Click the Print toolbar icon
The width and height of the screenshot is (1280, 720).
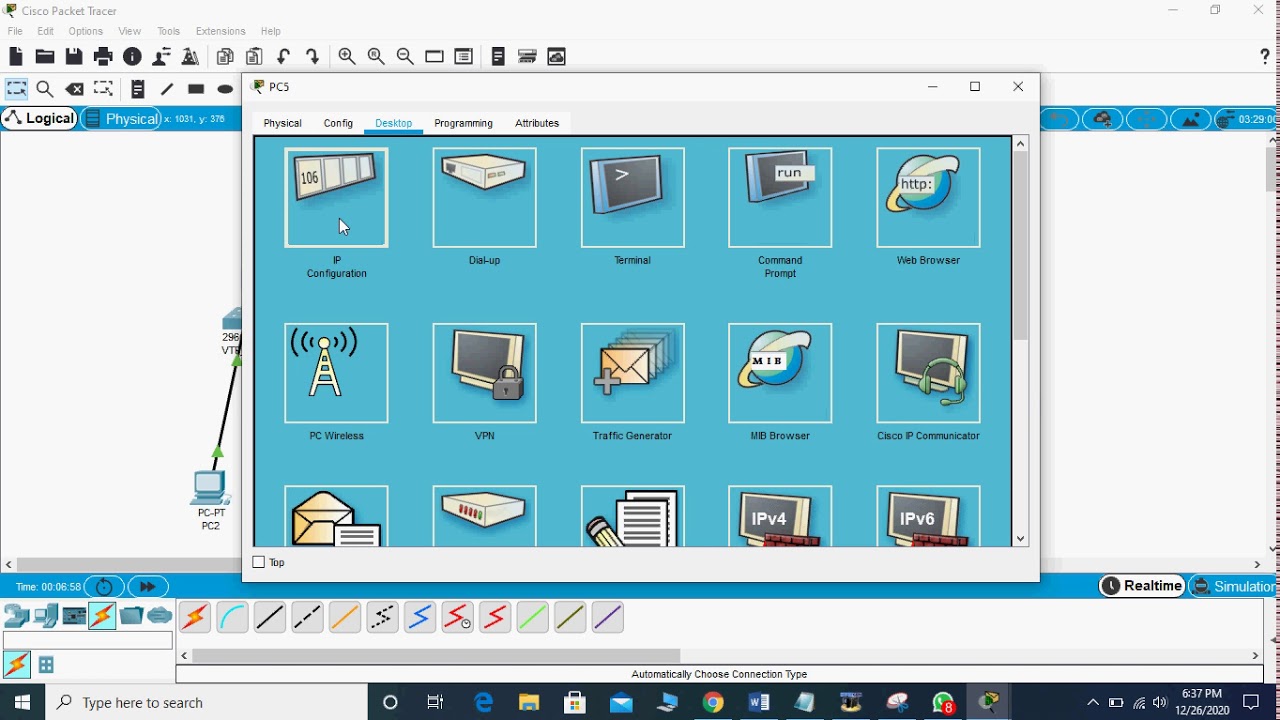click(x=103, y=57)
